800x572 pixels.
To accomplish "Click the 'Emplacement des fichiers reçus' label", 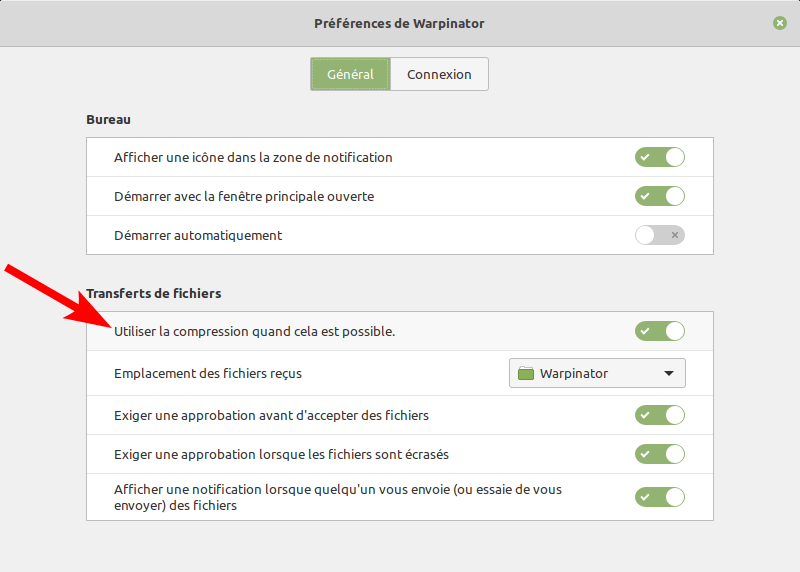I will (x=208, y=374).
